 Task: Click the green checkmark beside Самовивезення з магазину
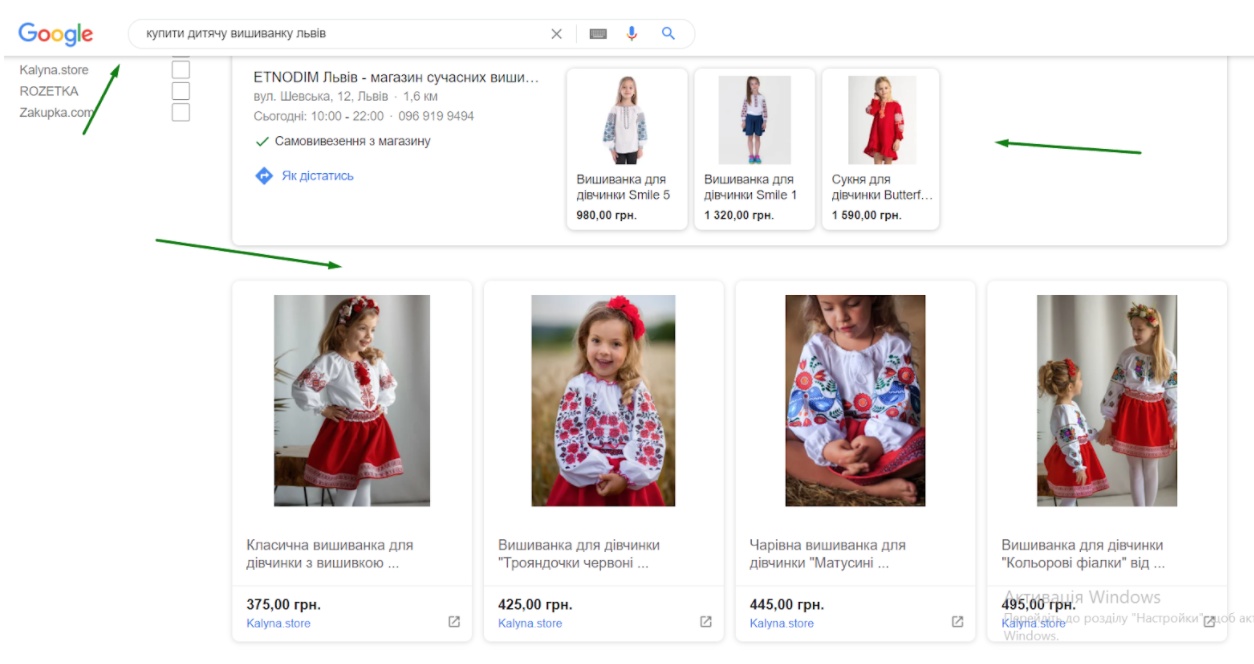tap(262, 141)
